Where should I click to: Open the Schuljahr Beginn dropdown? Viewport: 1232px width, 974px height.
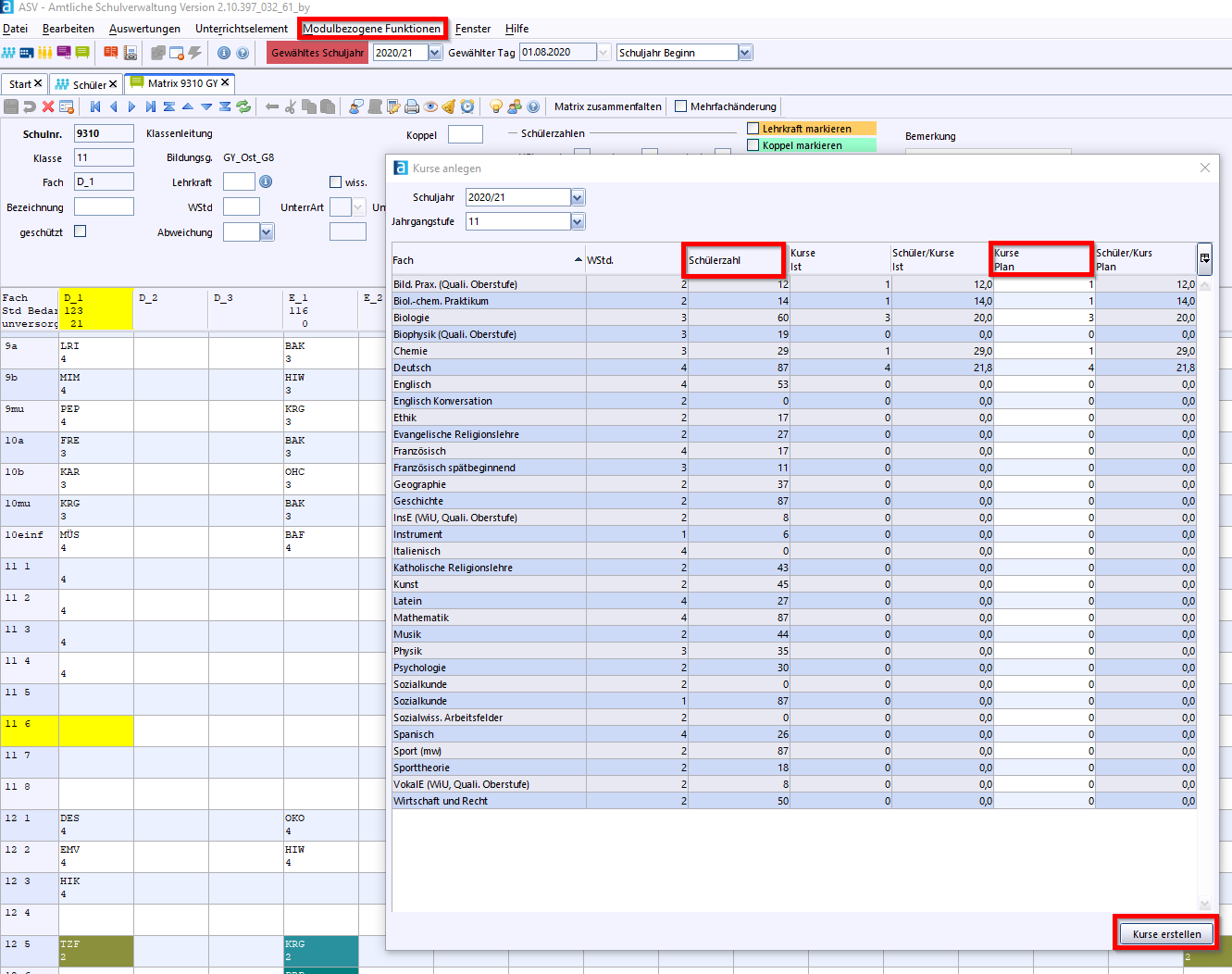(x=745, y=53)
